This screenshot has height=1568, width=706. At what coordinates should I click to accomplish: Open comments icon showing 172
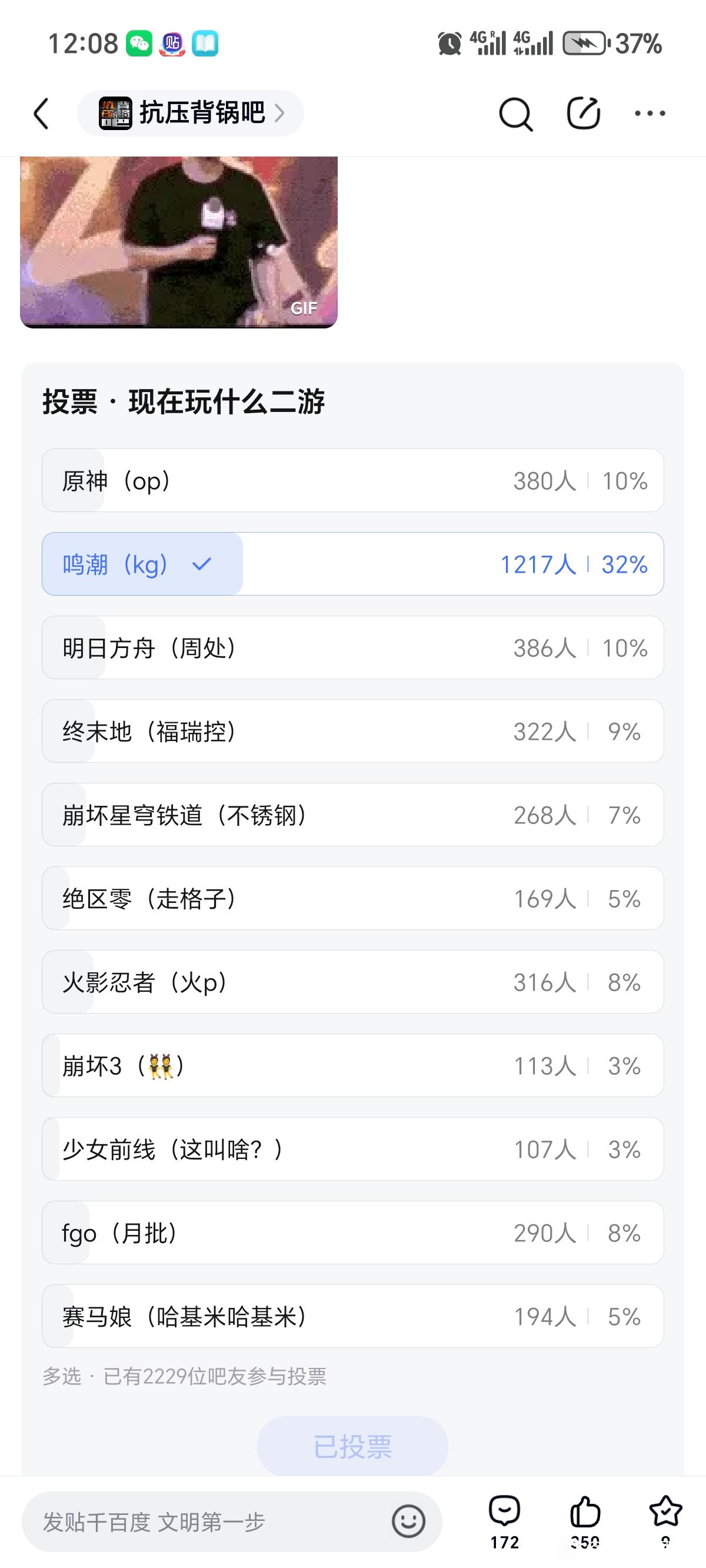(x=505, y=1513)
